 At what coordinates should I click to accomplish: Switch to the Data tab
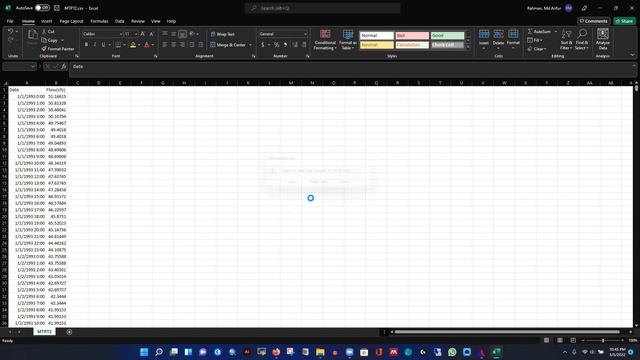tap(120, 21)
